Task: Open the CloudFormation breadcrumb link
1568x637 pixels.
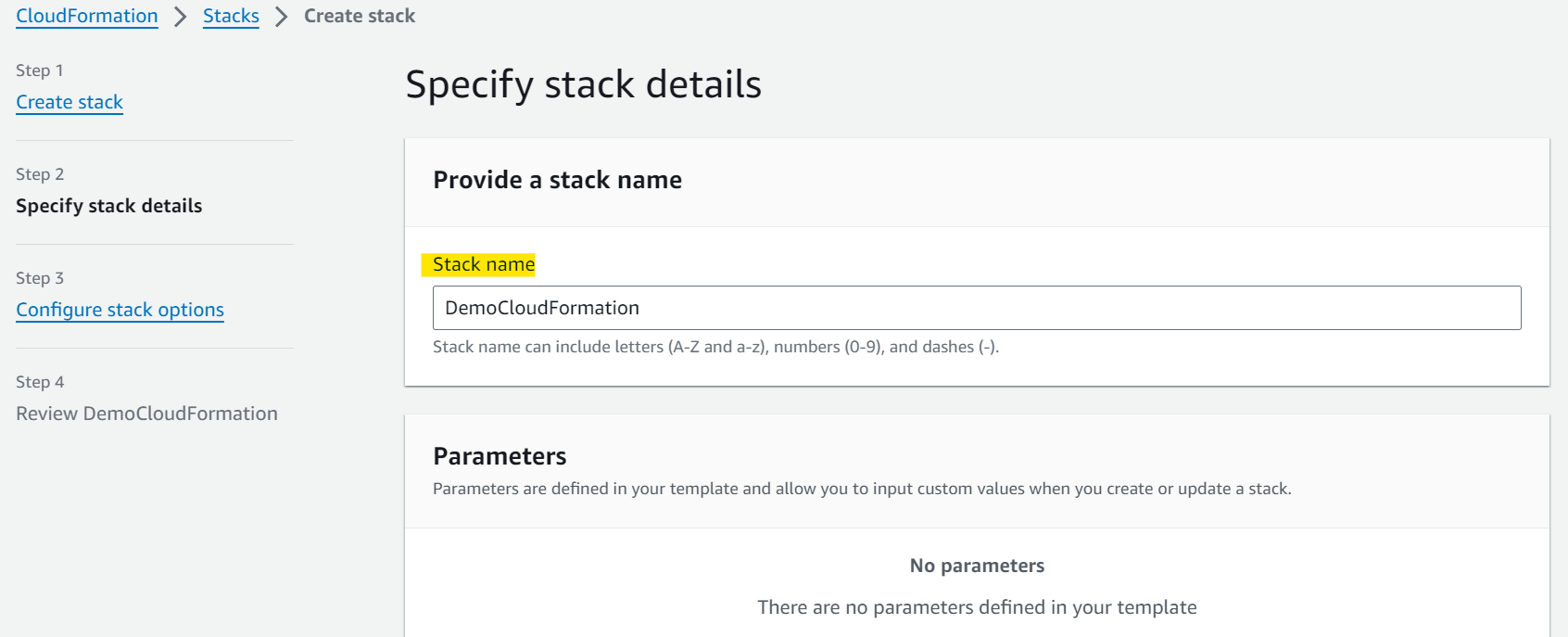Action: [87, 16]
